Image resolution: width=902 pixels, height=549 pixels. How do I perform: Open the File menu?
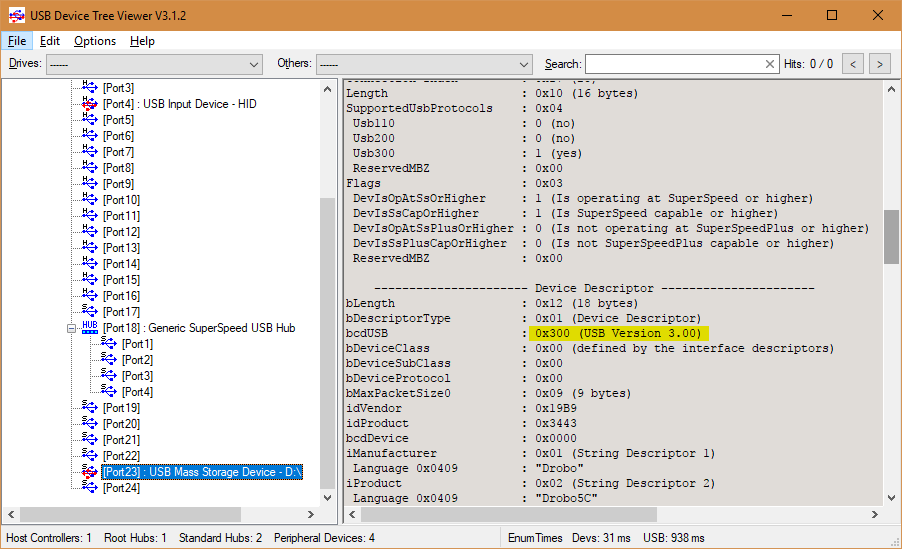[x=16, y=41]
